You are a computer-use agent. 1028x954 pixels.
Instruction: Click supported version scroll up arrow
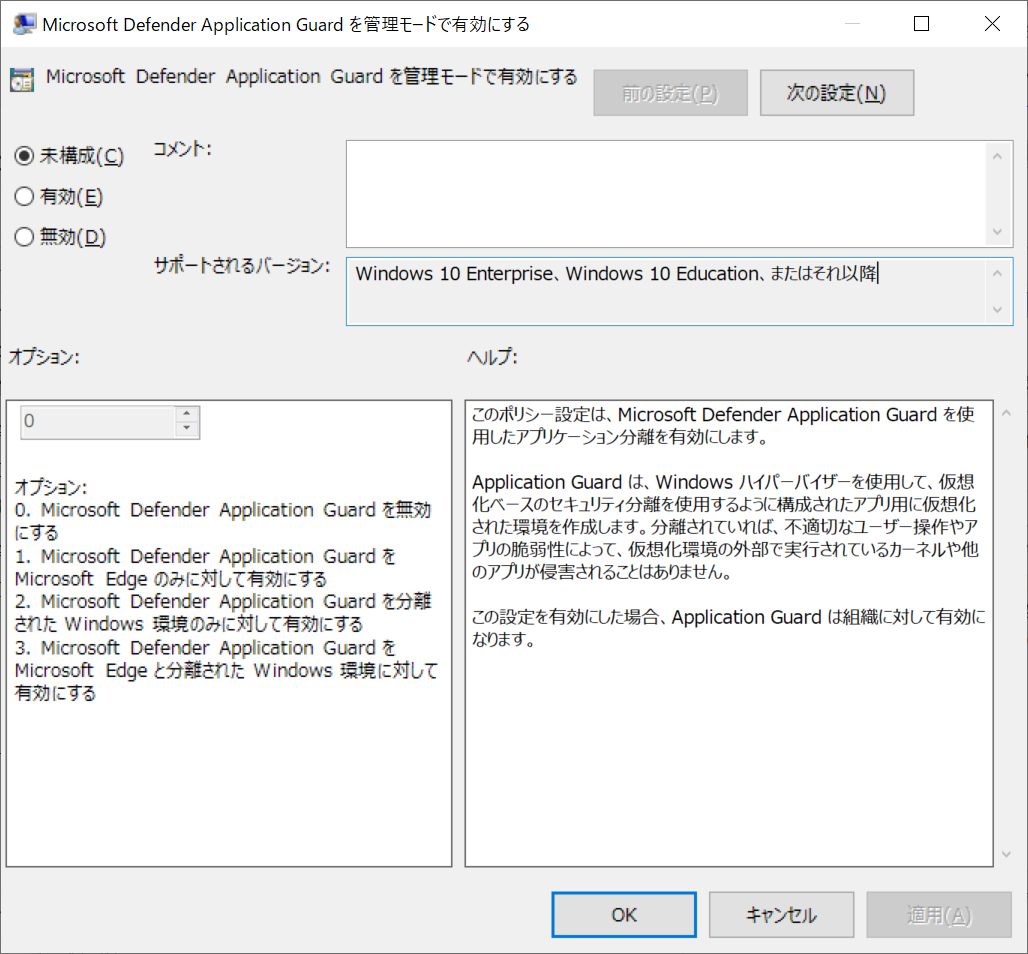coord(997,273)
